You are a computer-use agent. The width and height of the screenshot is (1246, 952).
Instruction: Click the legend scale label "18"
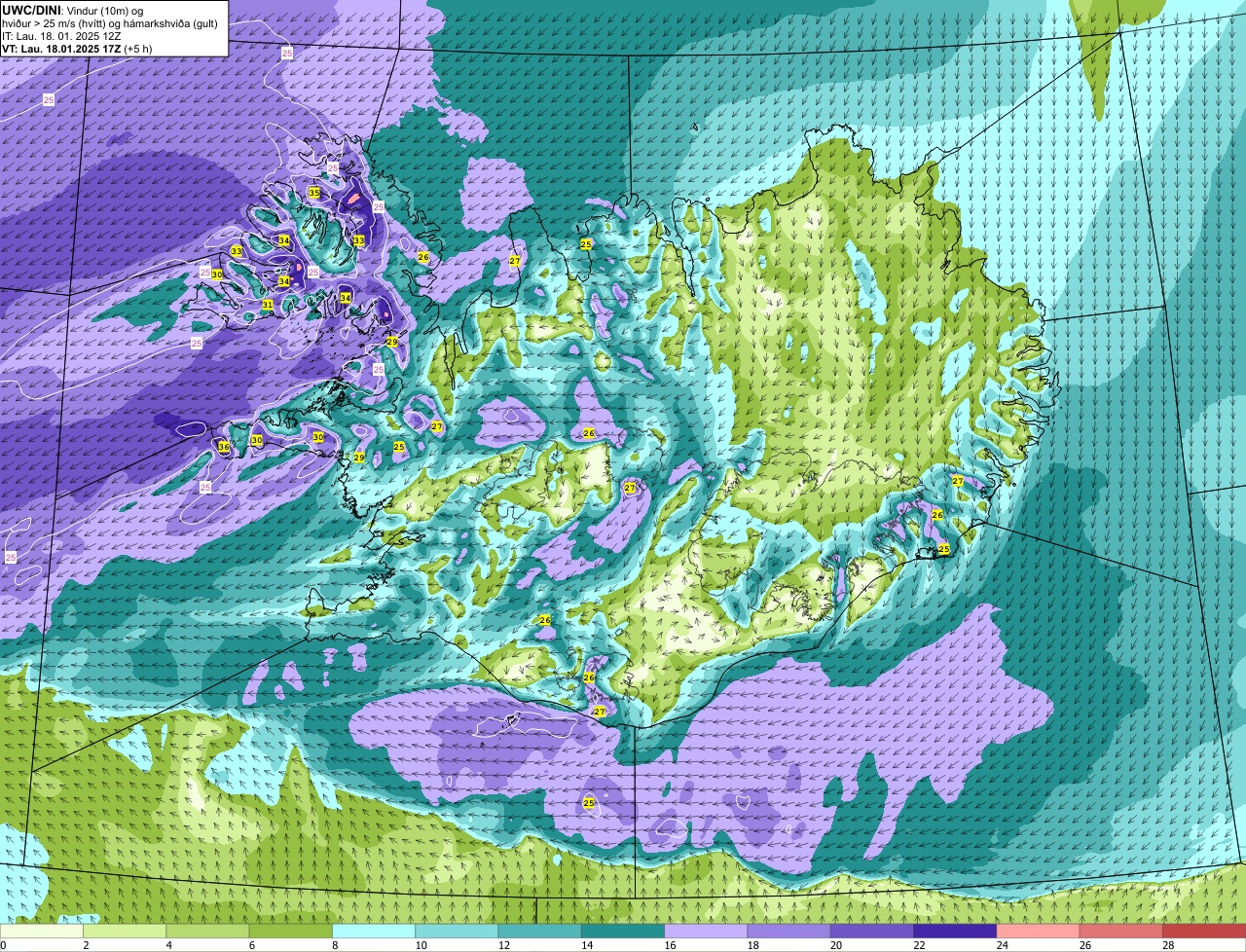[752, 945]
